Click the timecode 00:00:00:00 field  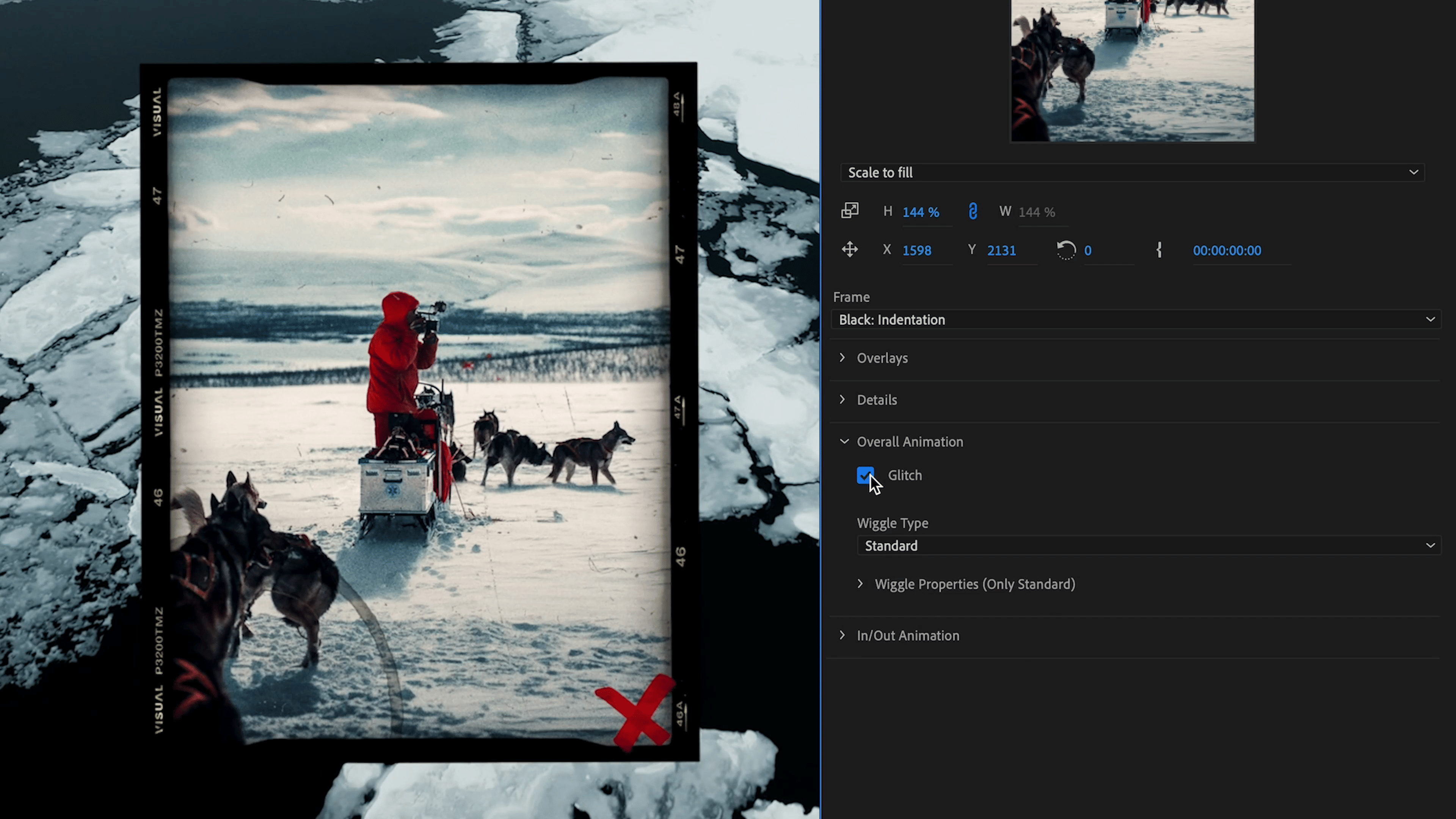point(1227,250)
